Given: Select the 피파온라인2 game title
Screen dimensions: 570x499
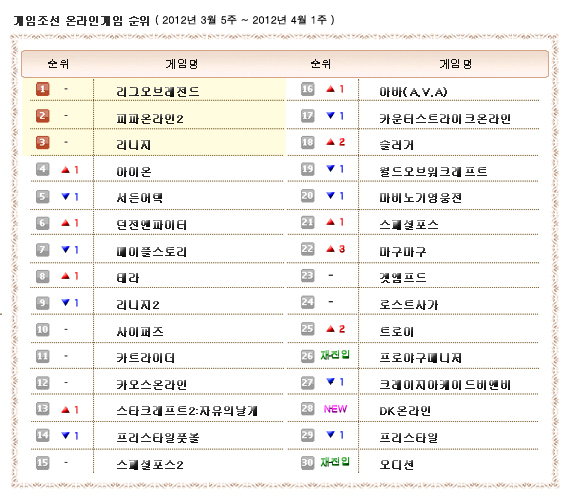Looking at the screenshot, I should pyautogui.click(x=150, y=118).
